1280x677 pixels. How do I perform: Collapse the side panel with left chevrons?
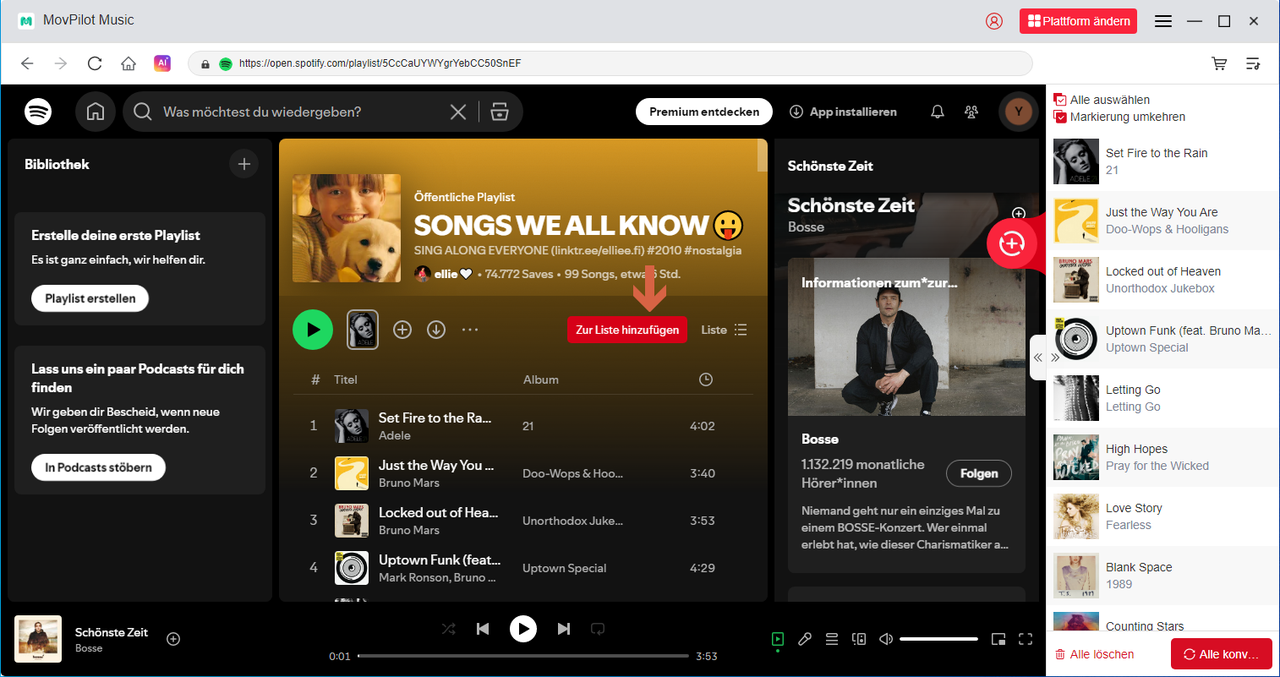pyautogui.click(x=1038, y=357)
